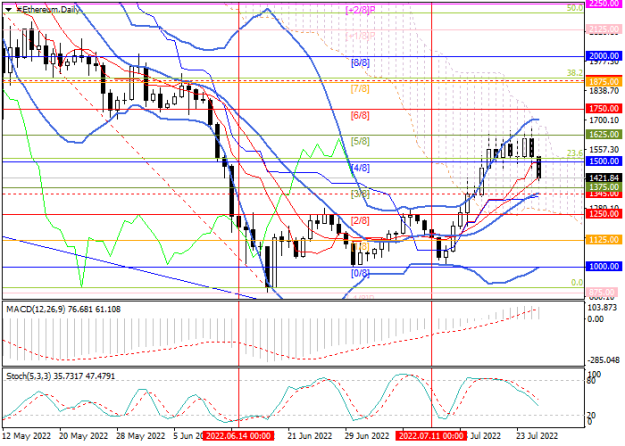This screenshot has height=446, width=625.
Task: Click the 12 May 2022 date label
Action: point(27,436)
